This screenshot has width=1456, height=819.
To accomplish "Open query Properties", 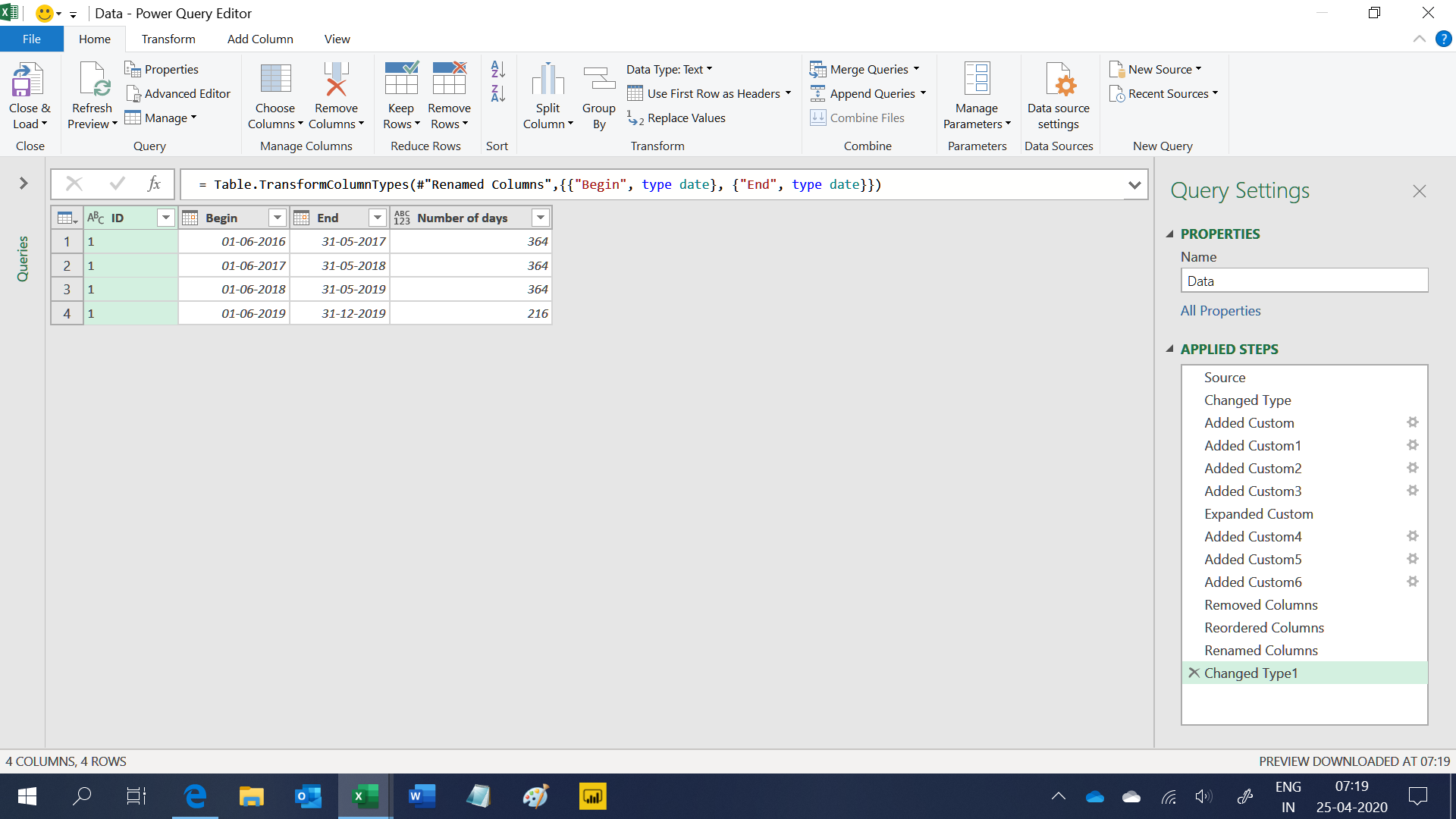I will (x=162, y=69).
